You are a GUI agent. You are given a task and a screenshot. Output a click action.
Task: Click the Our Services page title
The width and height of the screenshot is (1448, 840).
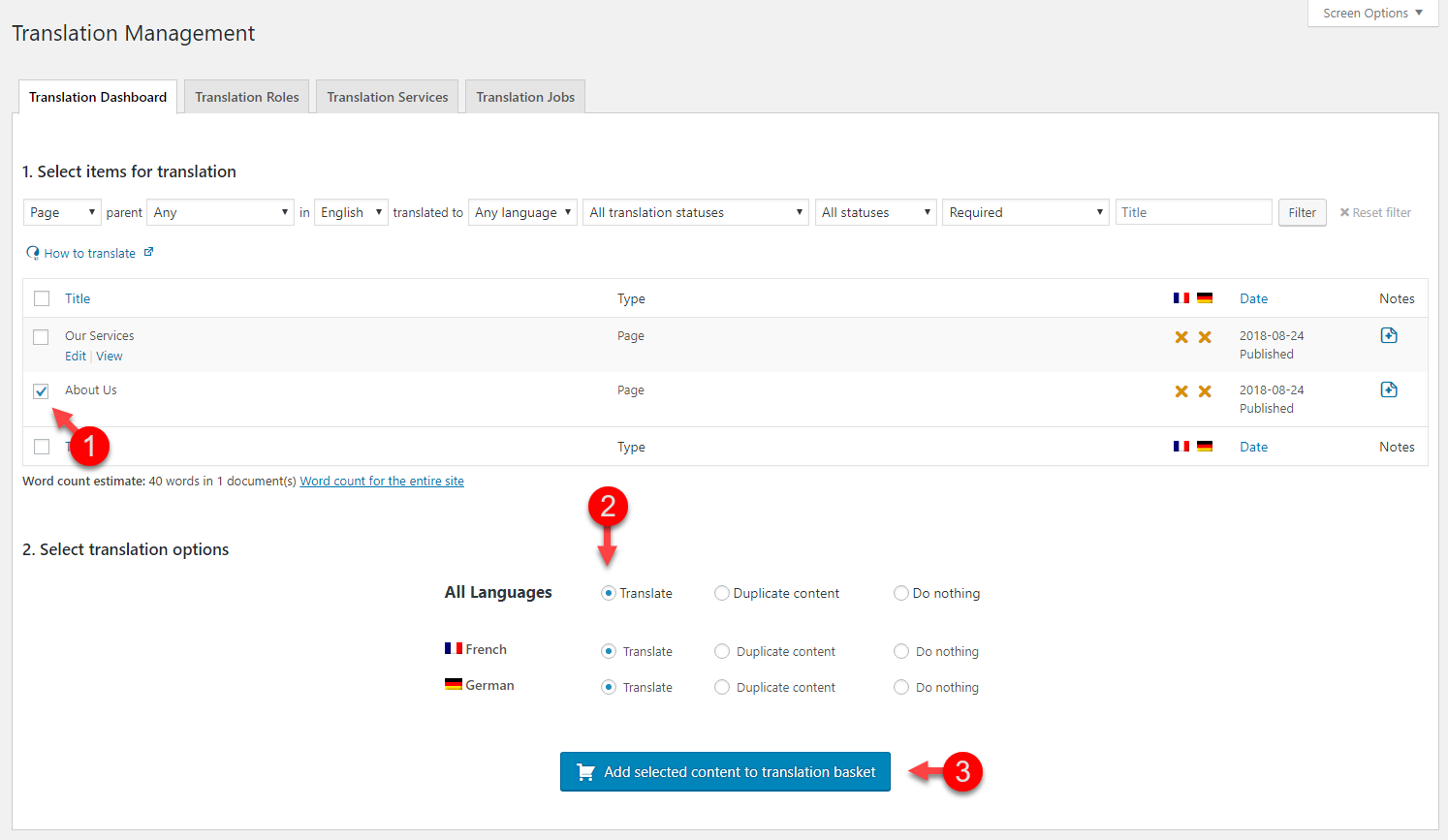click(x=100, y=336)
